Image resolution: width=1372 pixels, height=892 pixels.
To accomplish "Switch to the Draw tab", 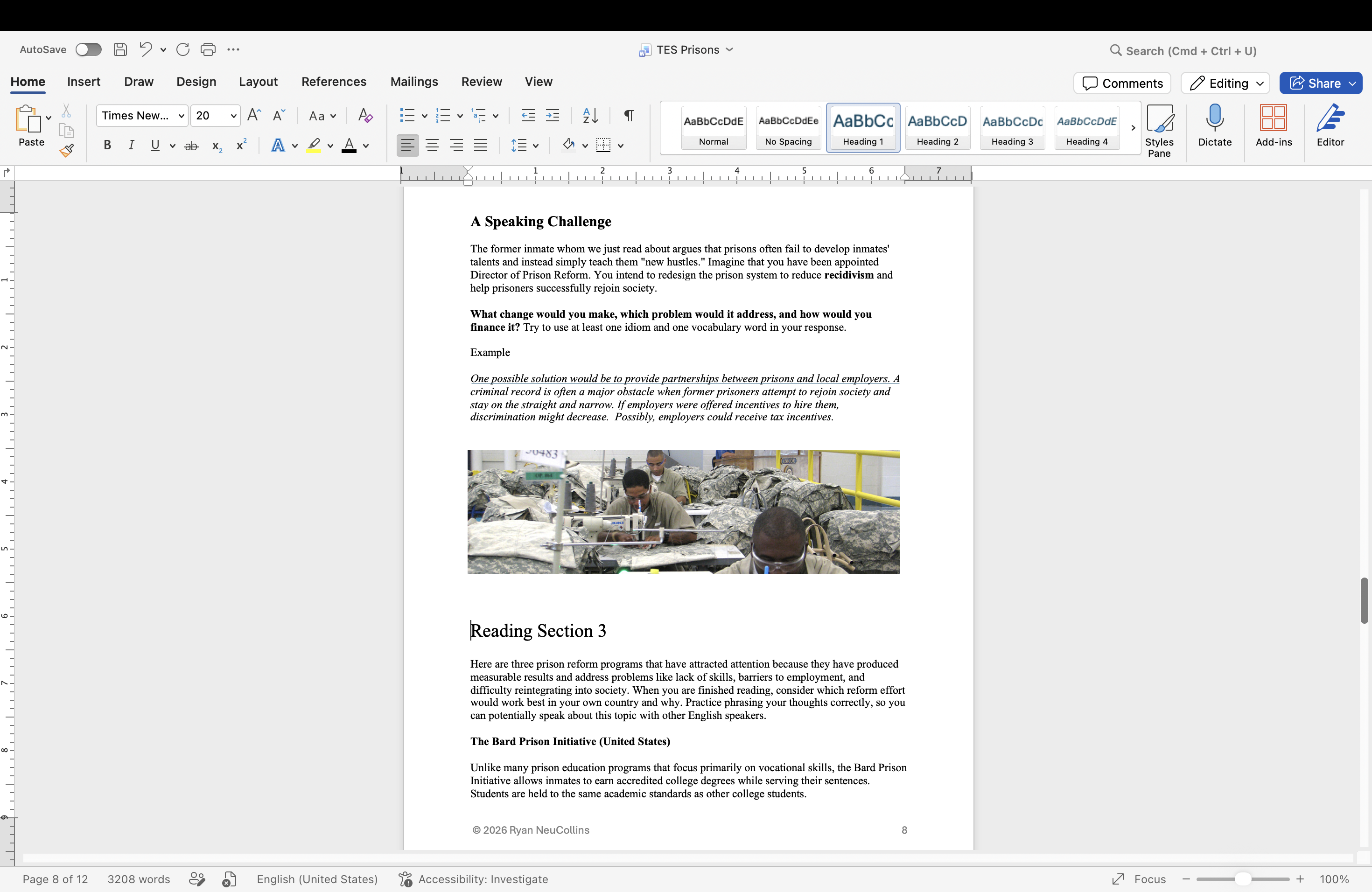I will 139,81.
